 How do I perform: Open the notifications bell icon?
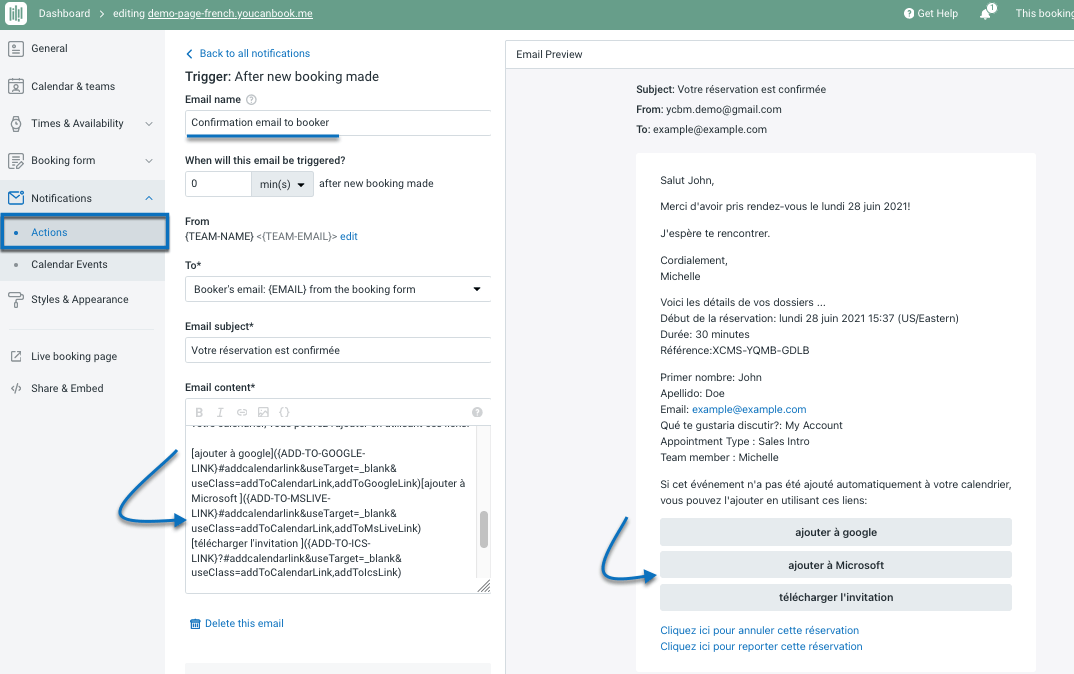[x=986, y=13]
